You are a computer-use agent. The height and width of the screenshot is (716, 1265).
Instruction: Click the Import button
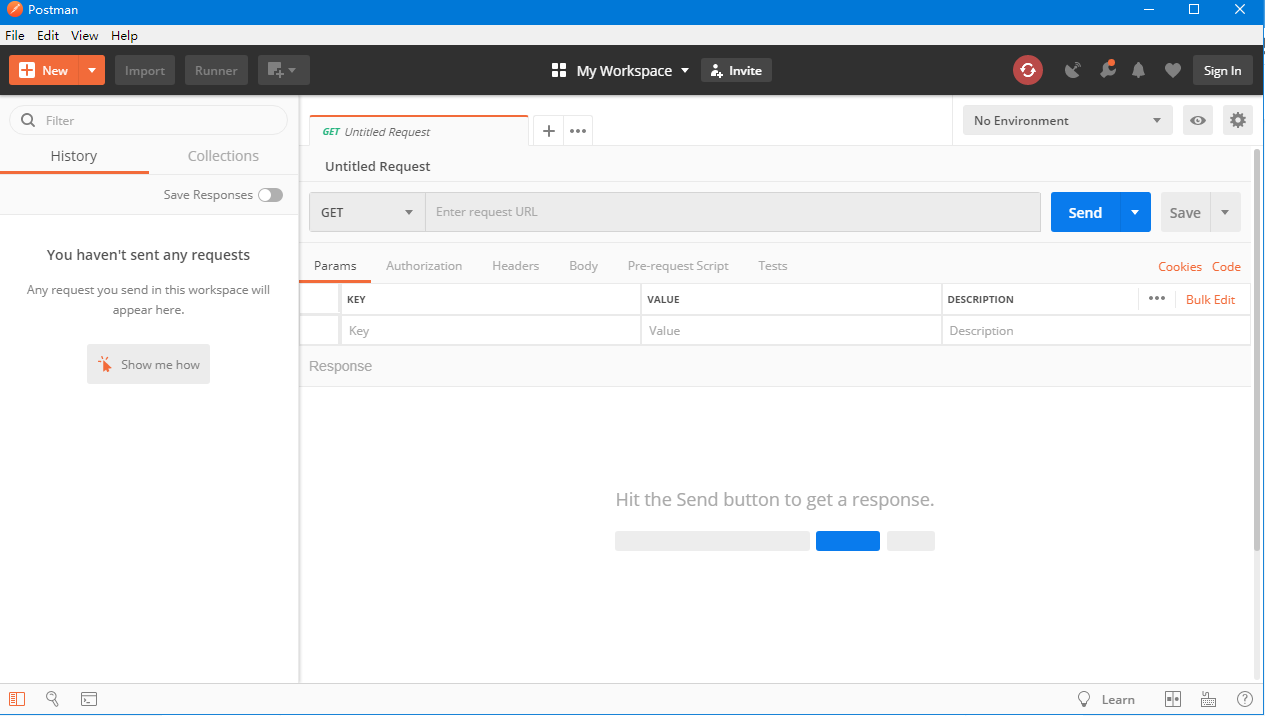point(145,70)
